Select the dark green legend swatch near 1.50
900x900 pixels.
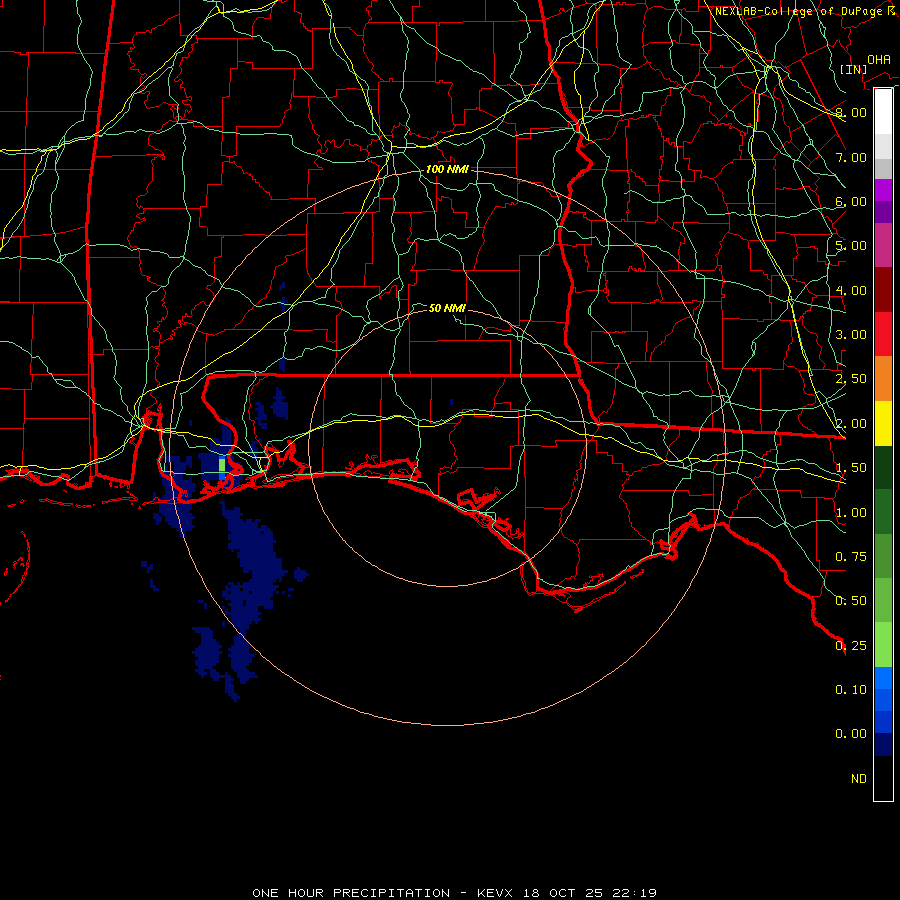[883, 468]
